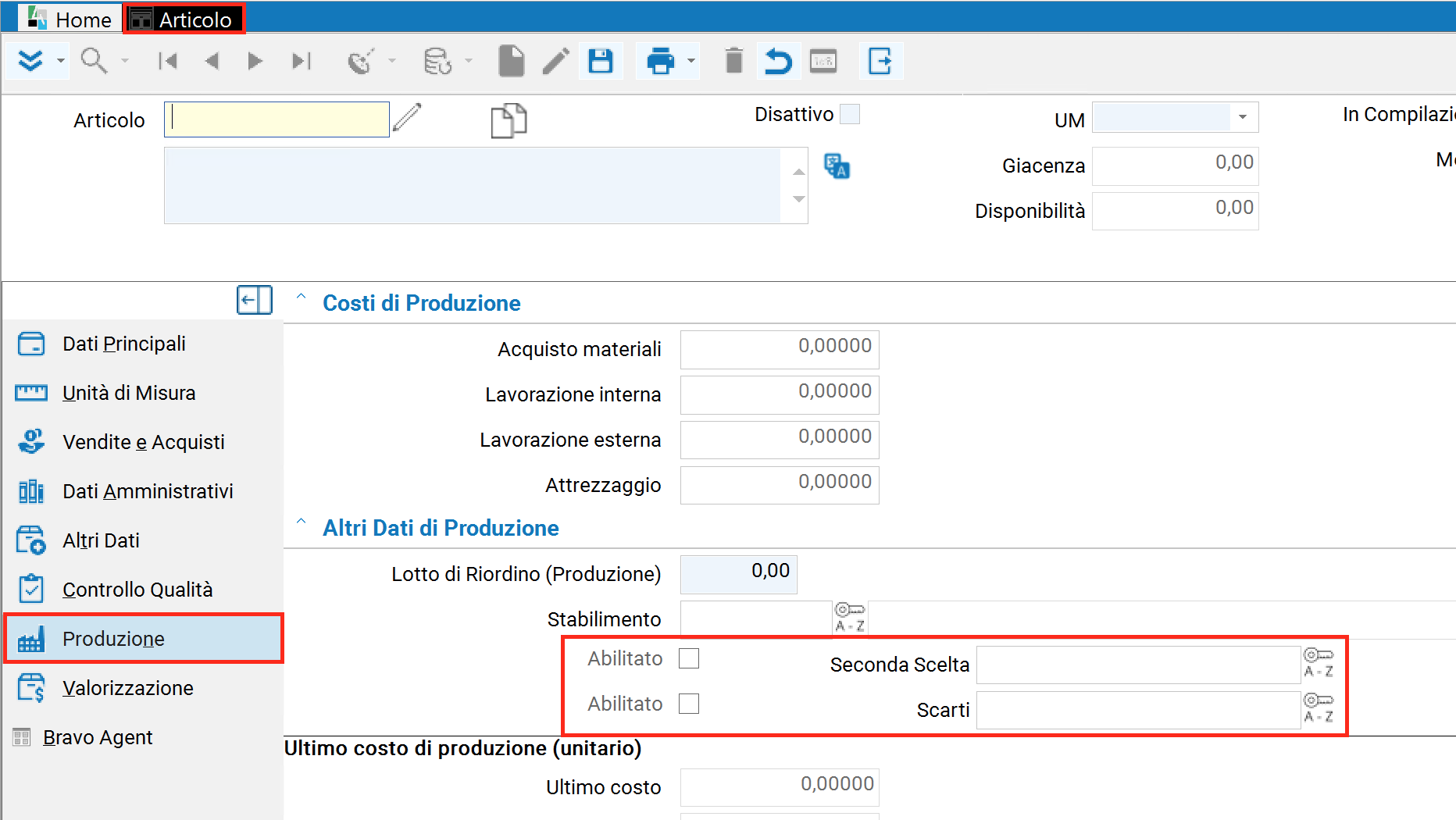Click the Attrezzaggio field
The height and width of the screenshot is (820, 1456).
pos(780,485)
